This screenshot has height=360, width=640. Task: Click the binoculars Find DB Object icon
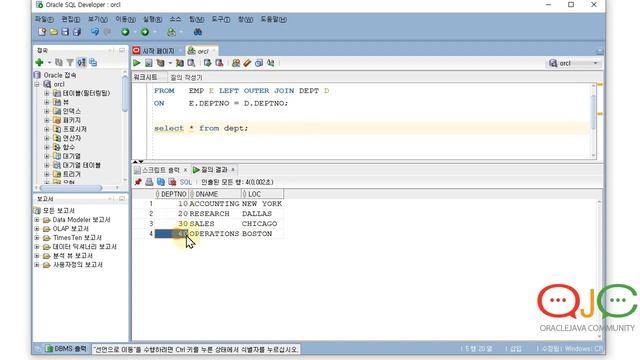[198, 32]
